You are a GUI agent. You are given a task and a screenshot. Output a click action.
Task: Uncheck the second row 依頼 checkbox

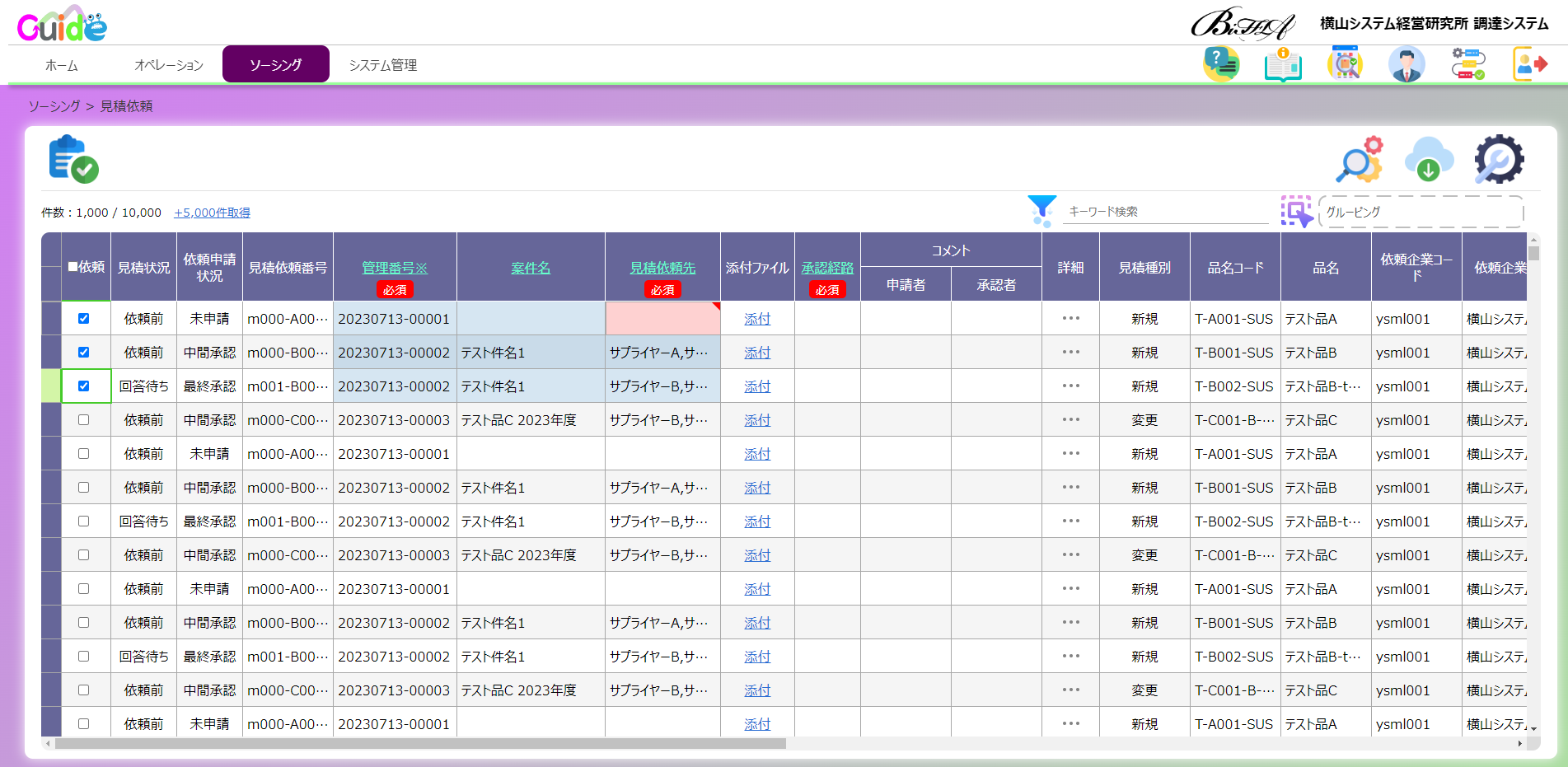[83, 352]
